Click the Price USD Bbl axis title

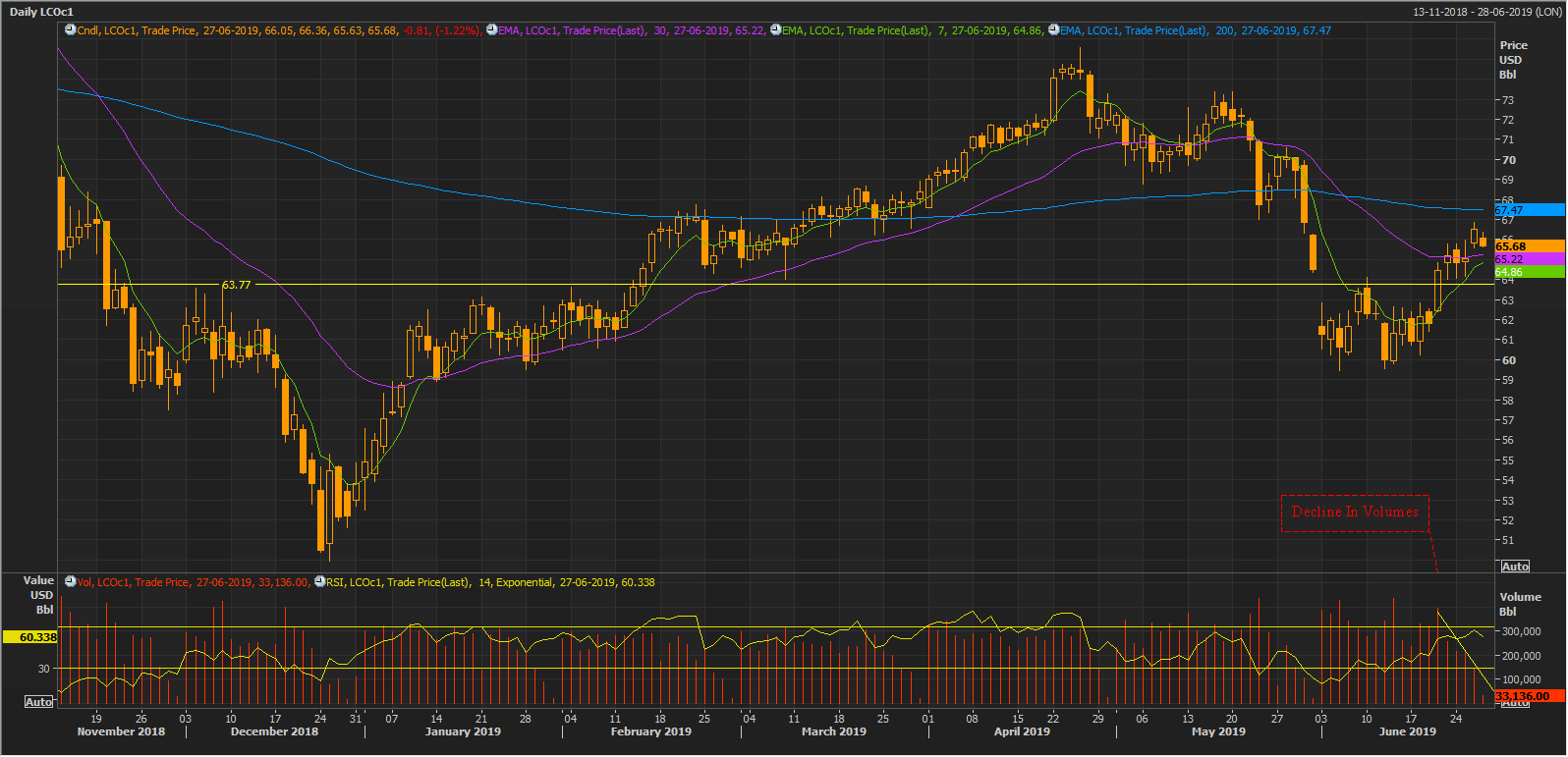pyautogui.click(x=1513, y=60)
